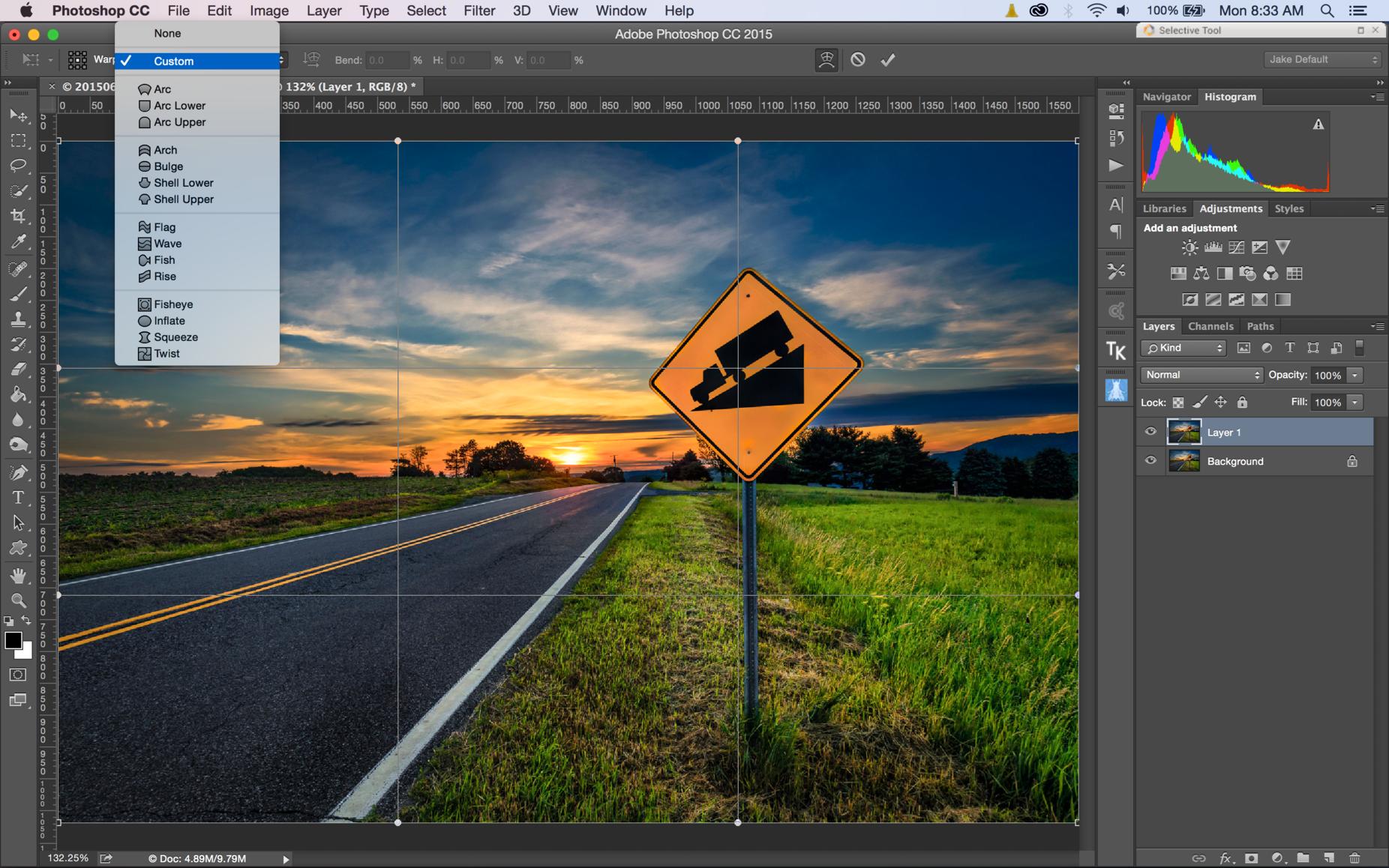Cancel the transform with the cancel icon

[x=858, y=60]
